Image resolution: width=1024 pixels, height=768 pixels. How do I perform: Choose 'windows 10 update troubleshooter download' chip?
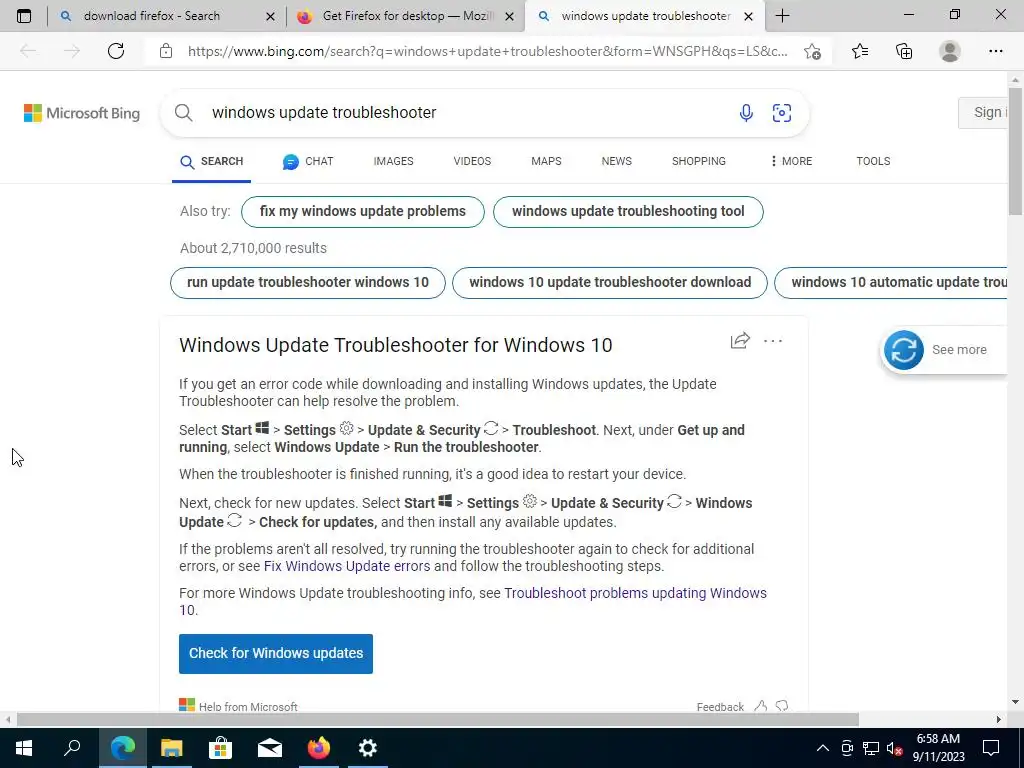click(x=610, y=283)
